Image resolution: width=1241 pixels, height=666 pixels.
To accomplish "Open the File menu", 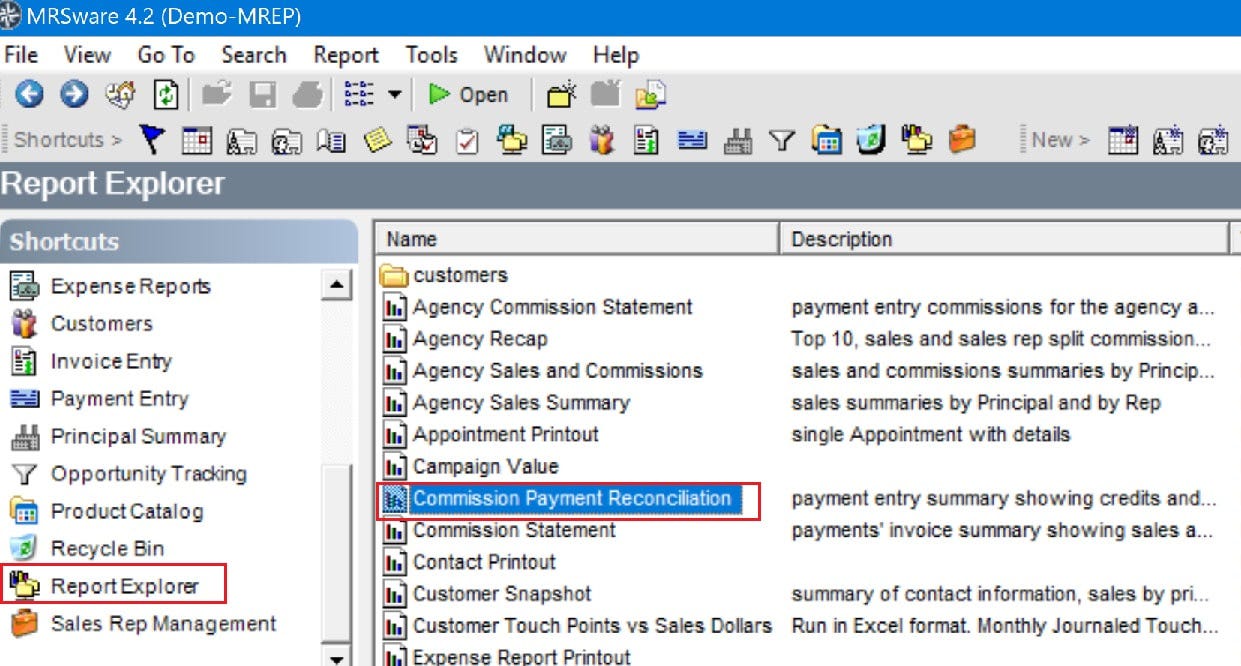I will pos(21,55).
